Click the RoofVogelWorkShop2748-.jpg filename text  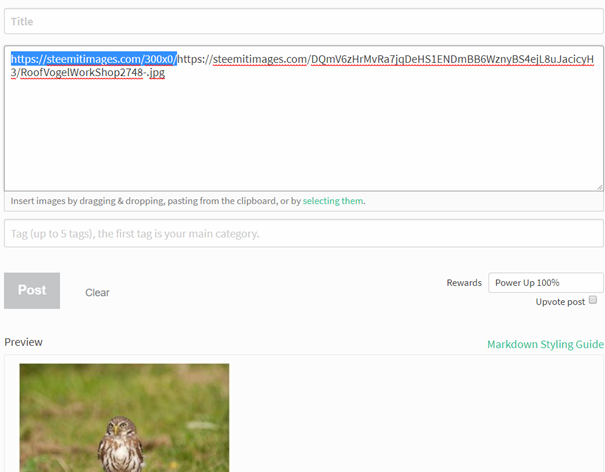point(93,73)
